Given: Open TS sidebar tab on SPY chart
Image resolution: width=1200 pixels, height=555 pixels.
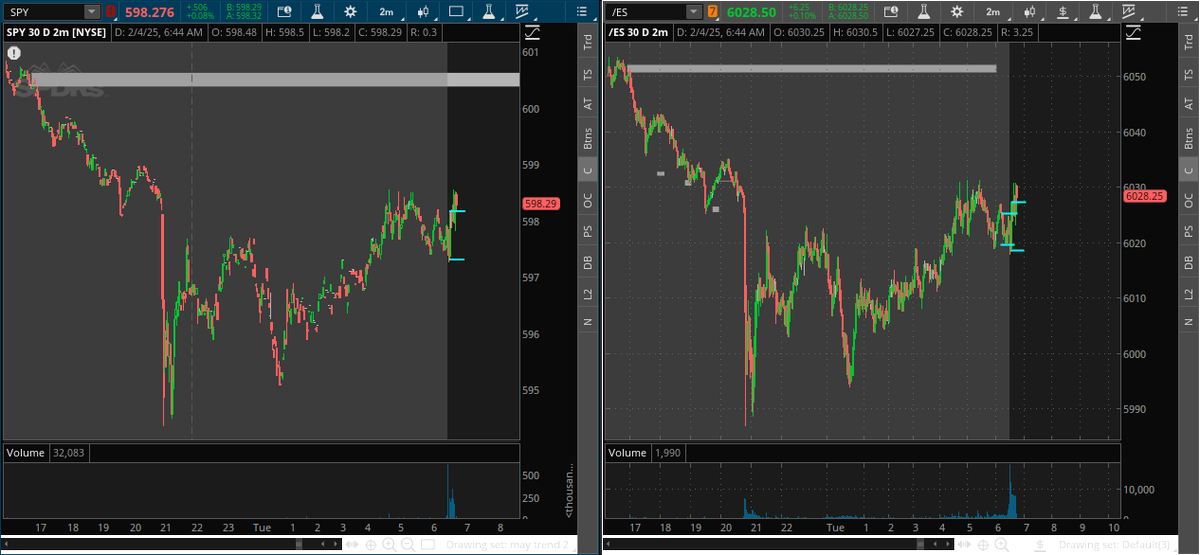Looking at the screenshot, I should pyautogui.click(x=588, y=74).
